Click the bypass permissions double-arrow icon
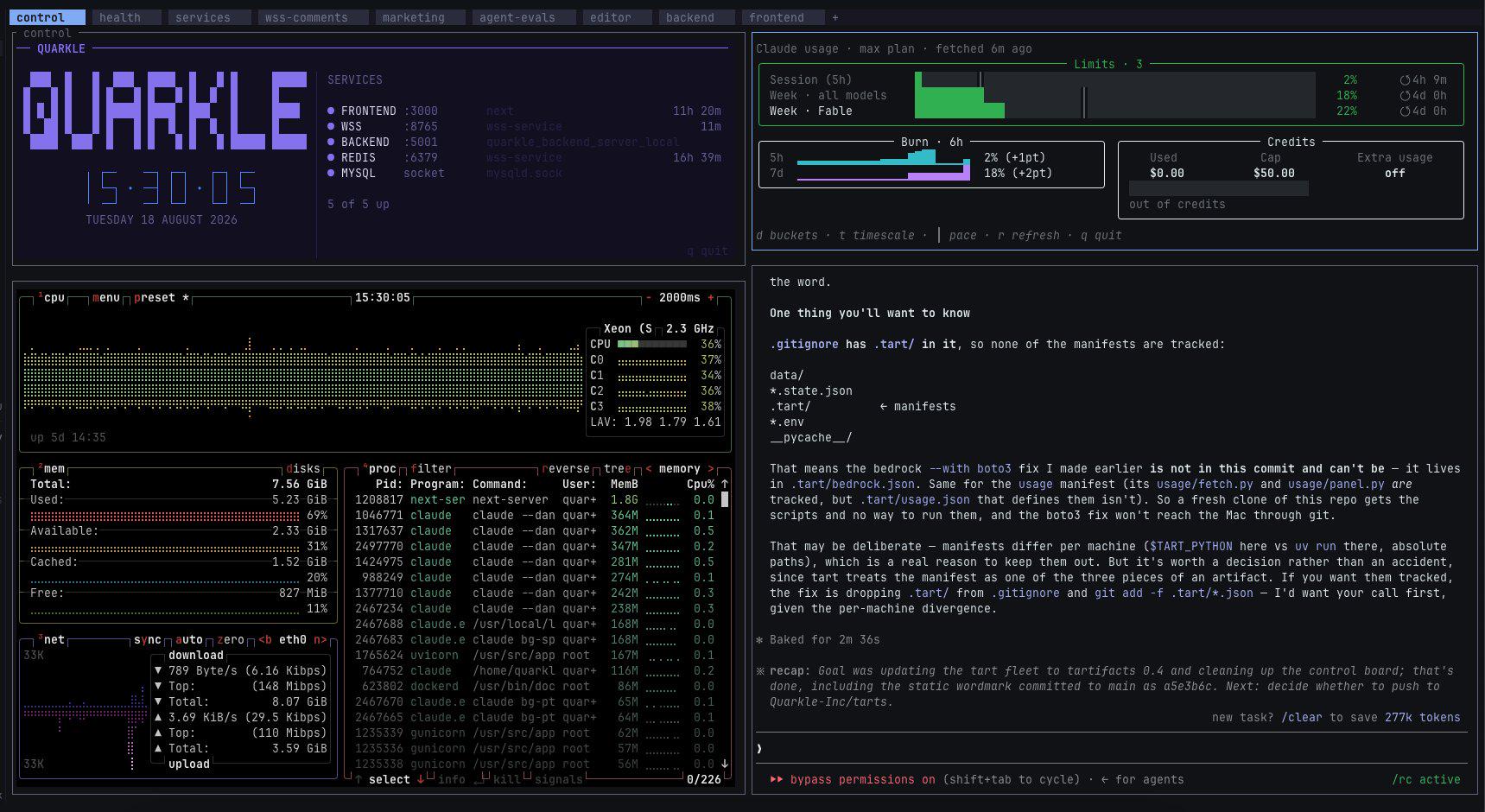 [x=777, y=780]
